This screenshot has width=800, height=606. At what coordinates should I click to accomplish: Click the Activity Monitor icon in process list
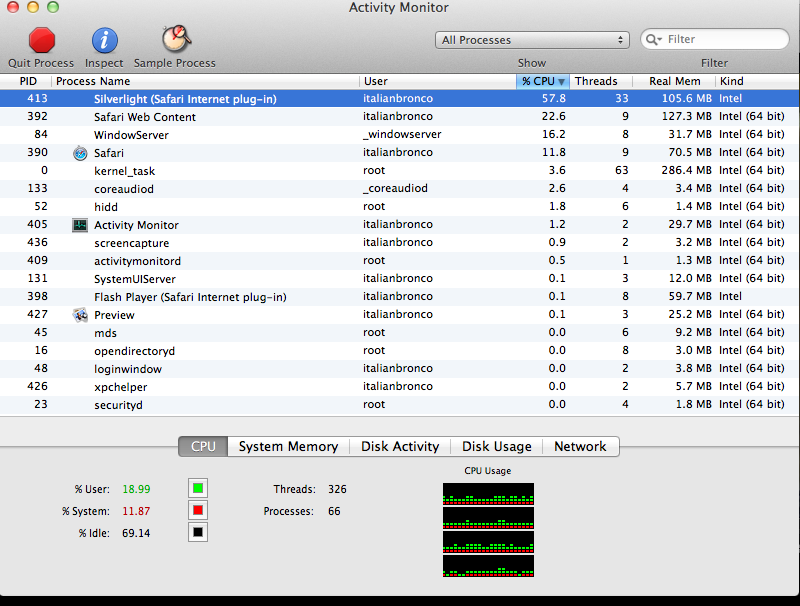(80, 225)
